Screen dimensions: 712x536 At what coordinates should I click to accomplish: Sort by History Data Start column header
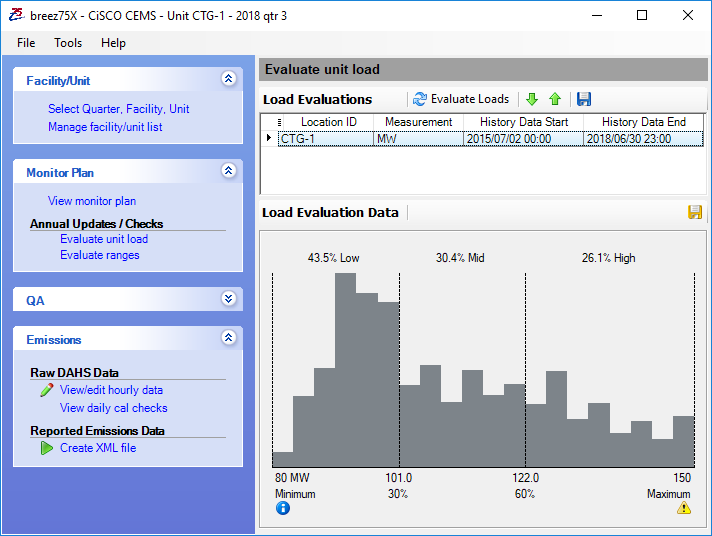click(x=524, y=122)
